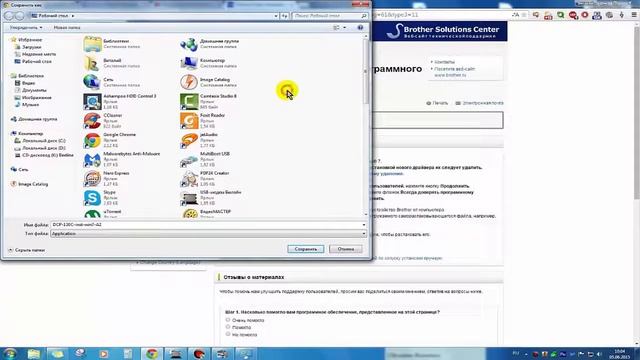640x360 pixels.
Task: Open the Windows Start button
Action: (x=9, y=353)
